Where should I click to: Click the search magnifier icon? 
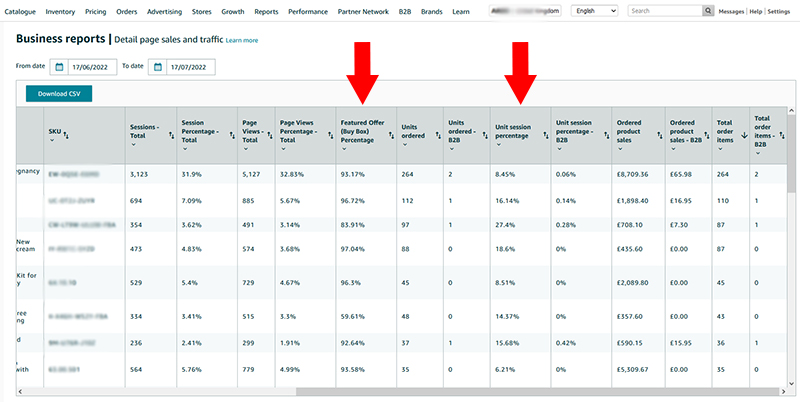708,11
